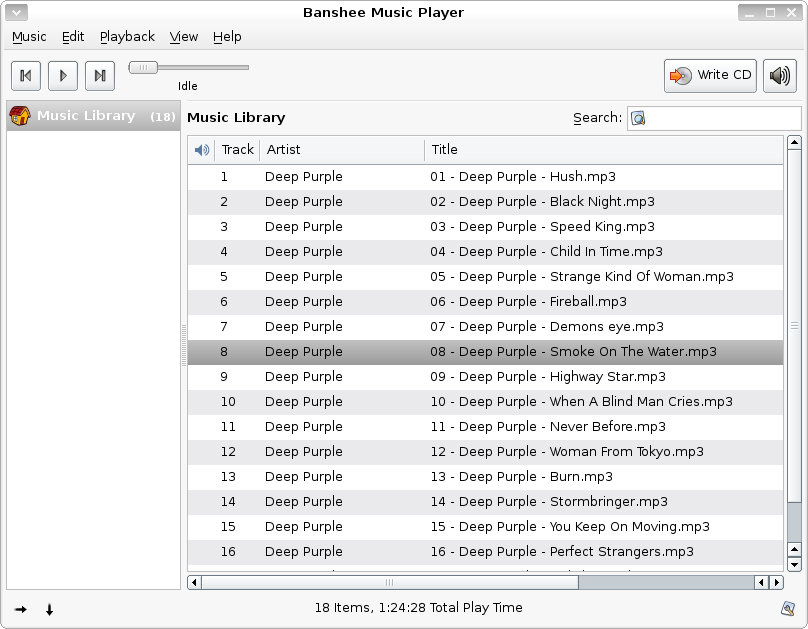
Task: Select track "04 - Deep Purple - Child In Time.mp3"
Action: click(485, 252)
